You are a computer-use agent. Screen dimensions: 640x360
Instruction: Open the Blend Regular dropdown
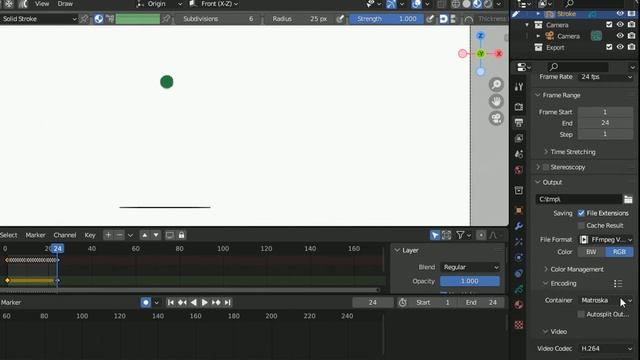coord(470,267)
